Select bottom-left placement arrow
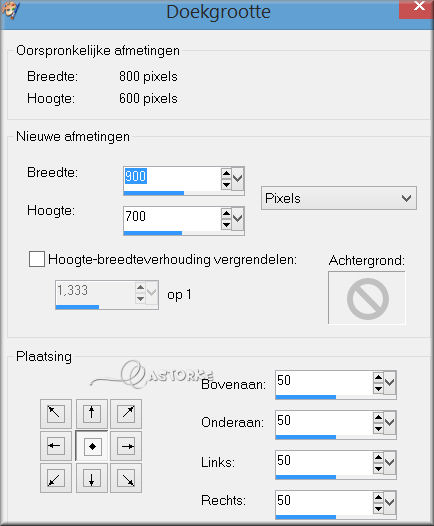This screenshot has height=526, width=434. 56,478
